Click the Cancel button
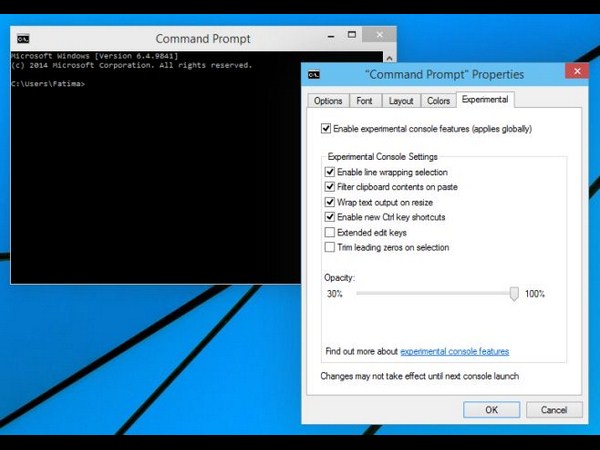Screen dimensions: 600x450 (553, 410)
